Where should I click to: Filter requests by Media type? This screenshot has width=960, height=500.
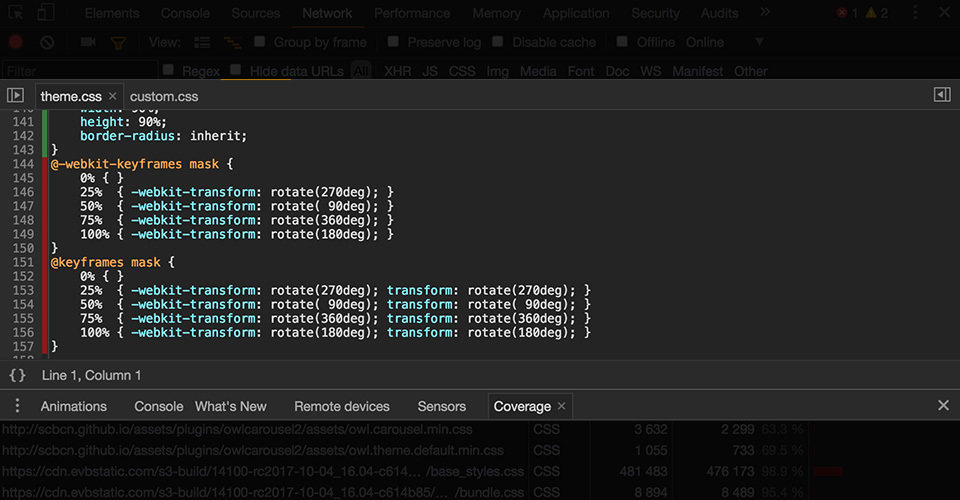point(538,71)
